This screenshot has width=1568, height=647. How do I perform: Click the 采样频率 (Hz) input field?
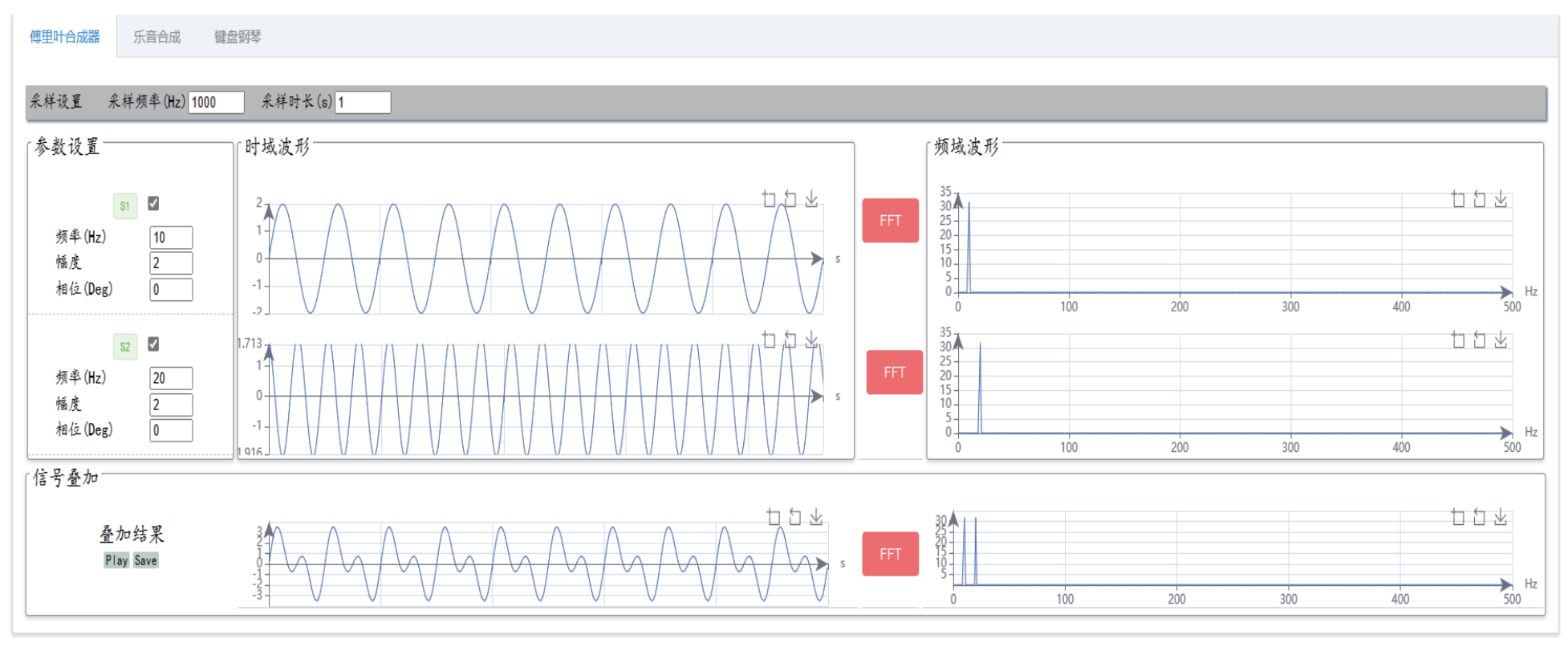point(216,103)
